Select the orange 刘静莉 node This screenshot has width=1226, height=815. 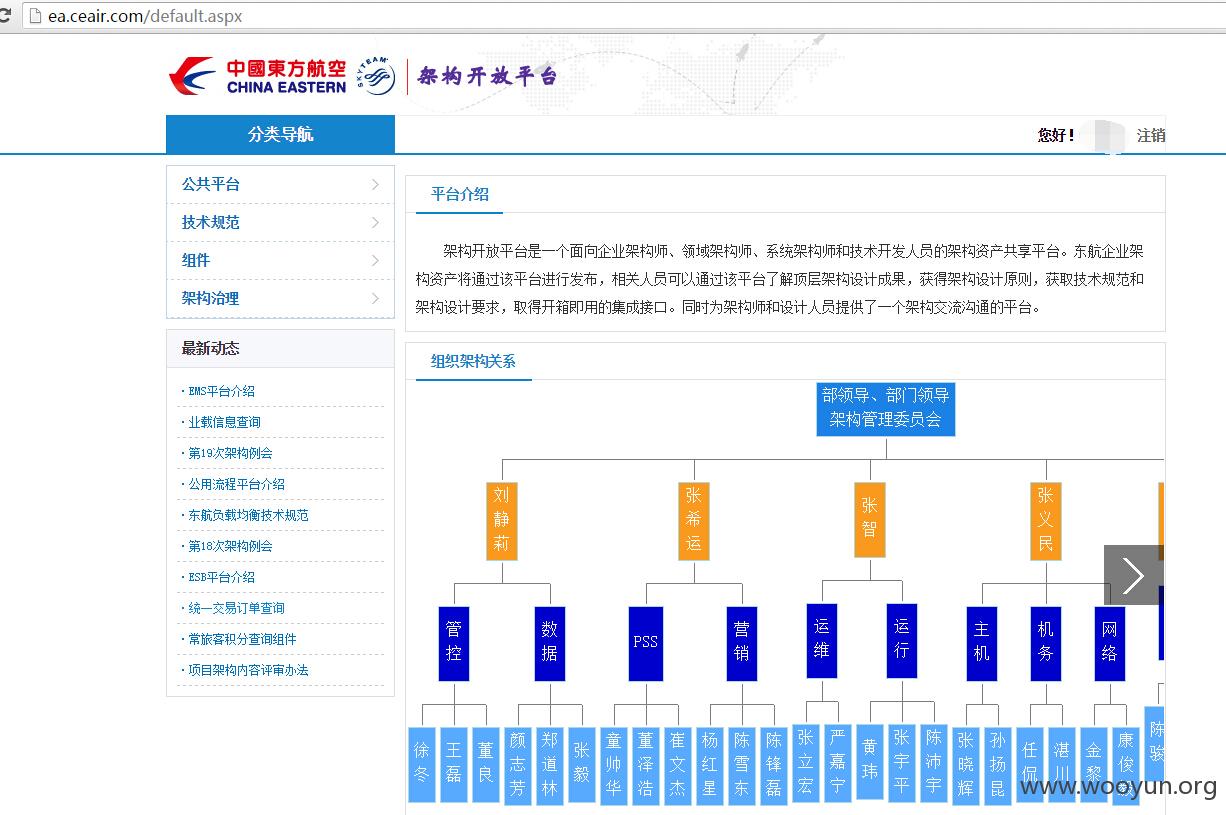(502, 521)
